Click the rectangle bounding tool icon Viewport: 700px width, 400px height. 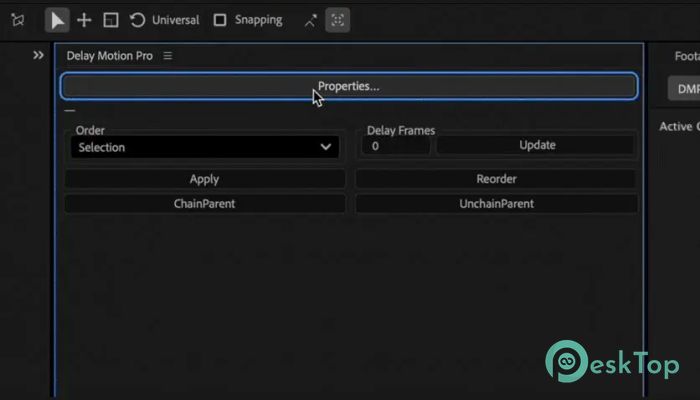(x=111, y=20)
